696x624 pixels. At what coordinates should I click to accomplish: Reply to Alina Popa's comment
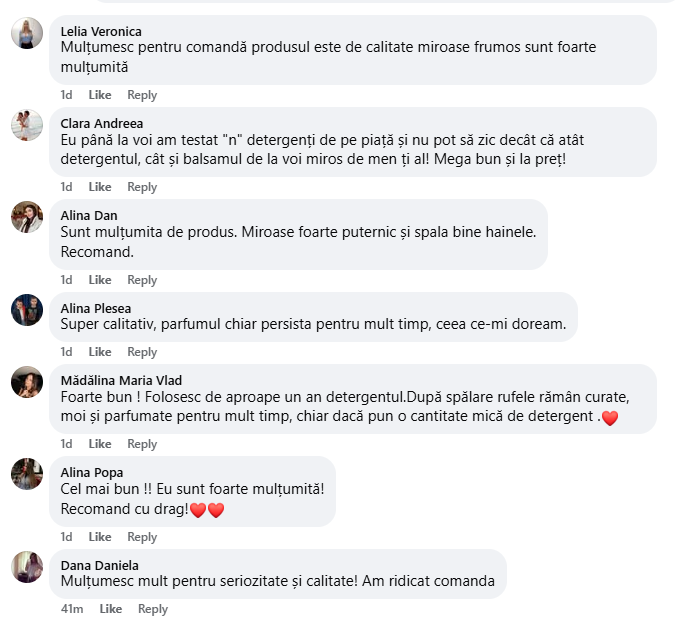[142, 537]
